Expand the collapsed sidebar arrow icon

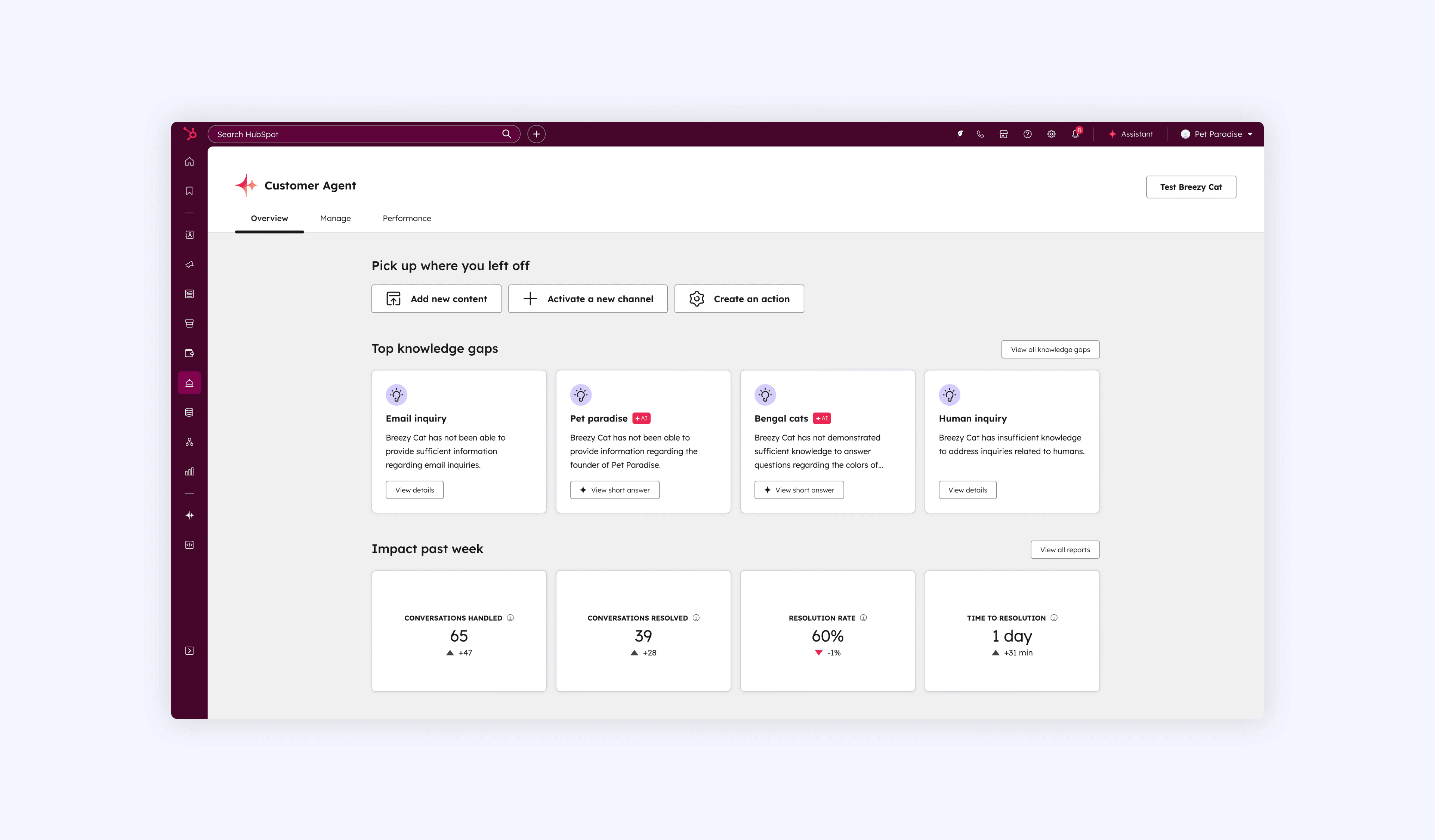[189, 651]
